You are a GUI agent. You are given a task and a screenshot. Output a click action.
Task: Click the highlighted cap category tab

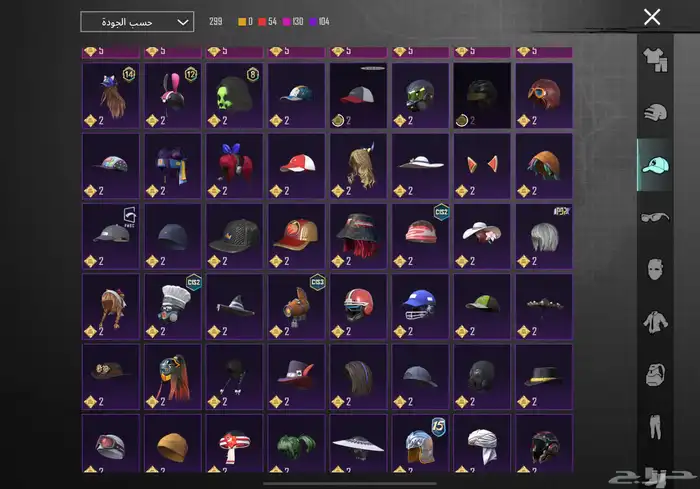(x=655, y=165)
